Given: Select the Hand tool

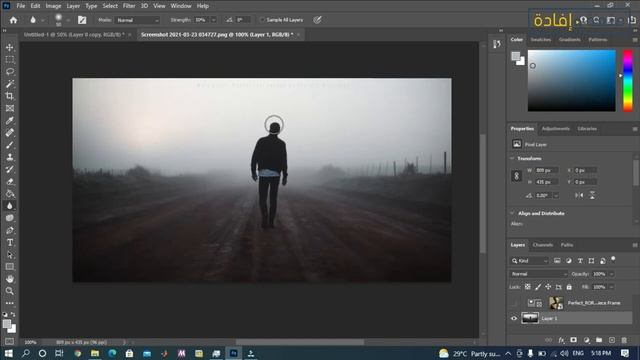Looking at the screenshot, I should coord(10,279).
